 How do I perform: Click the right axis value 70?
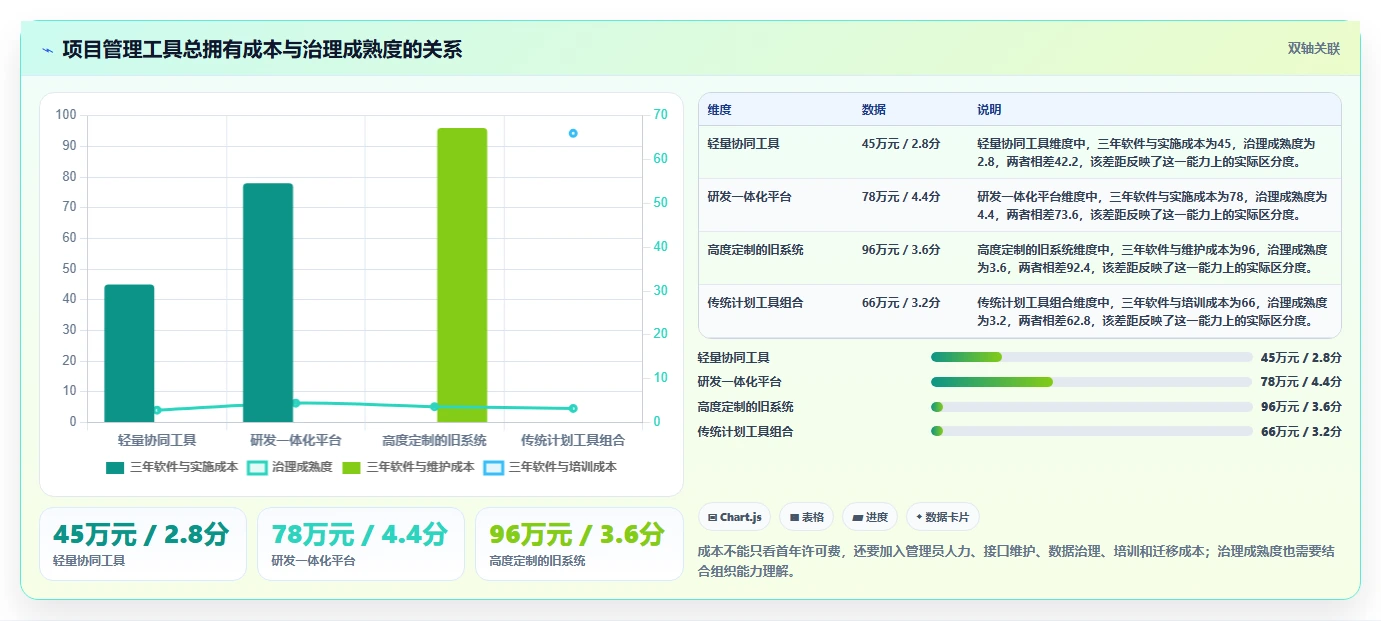[660, 115]
